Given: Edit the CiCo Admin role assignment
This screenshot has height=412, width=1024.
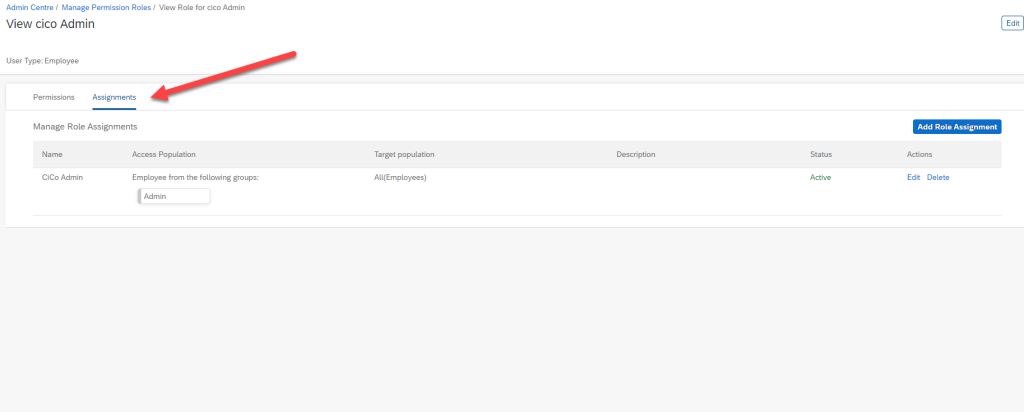Looking at the screenshot, I should (913, 178).
